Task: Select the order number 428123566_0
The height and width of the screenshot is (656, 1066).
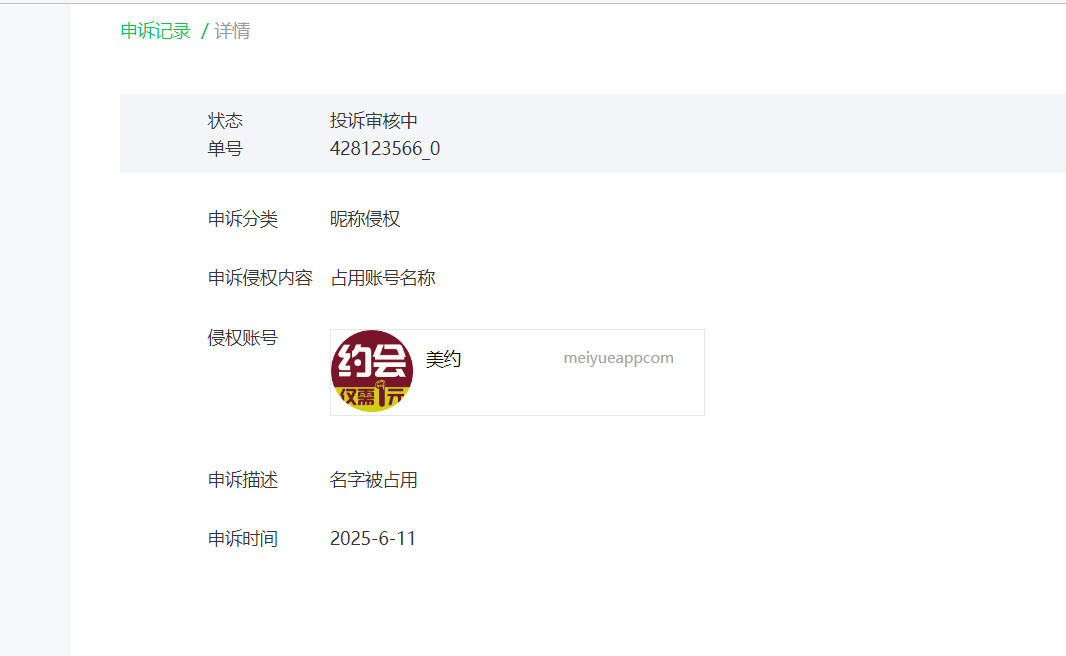Action: click(x=385, y=149)
